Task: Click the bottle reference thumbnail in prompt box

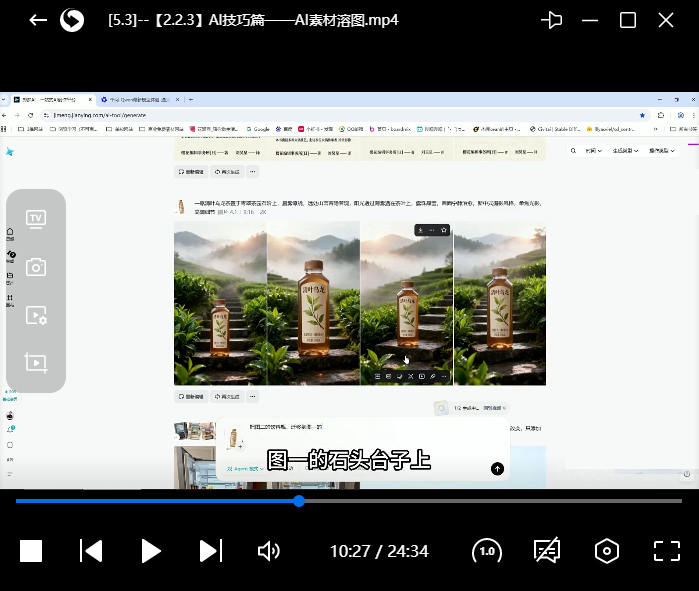Action: click(233, 437)
